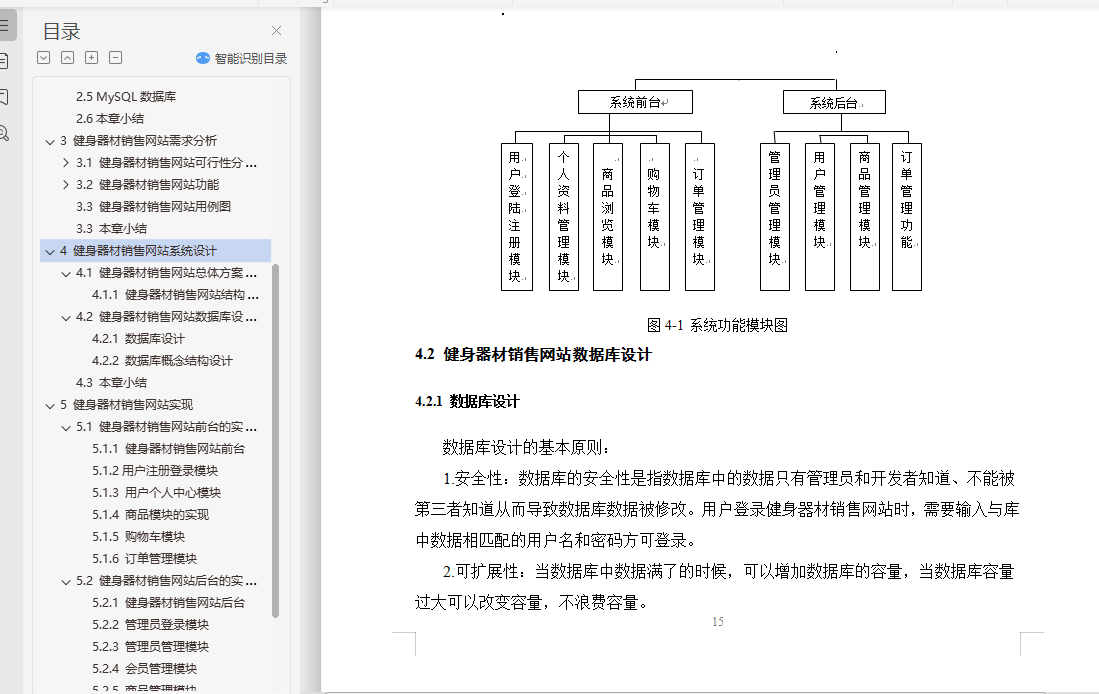Go to 5.1.1 健身器材销售网站前台
Image resolution: width=1099 pixels, height=694 pixels.
(x=168, y=449)
